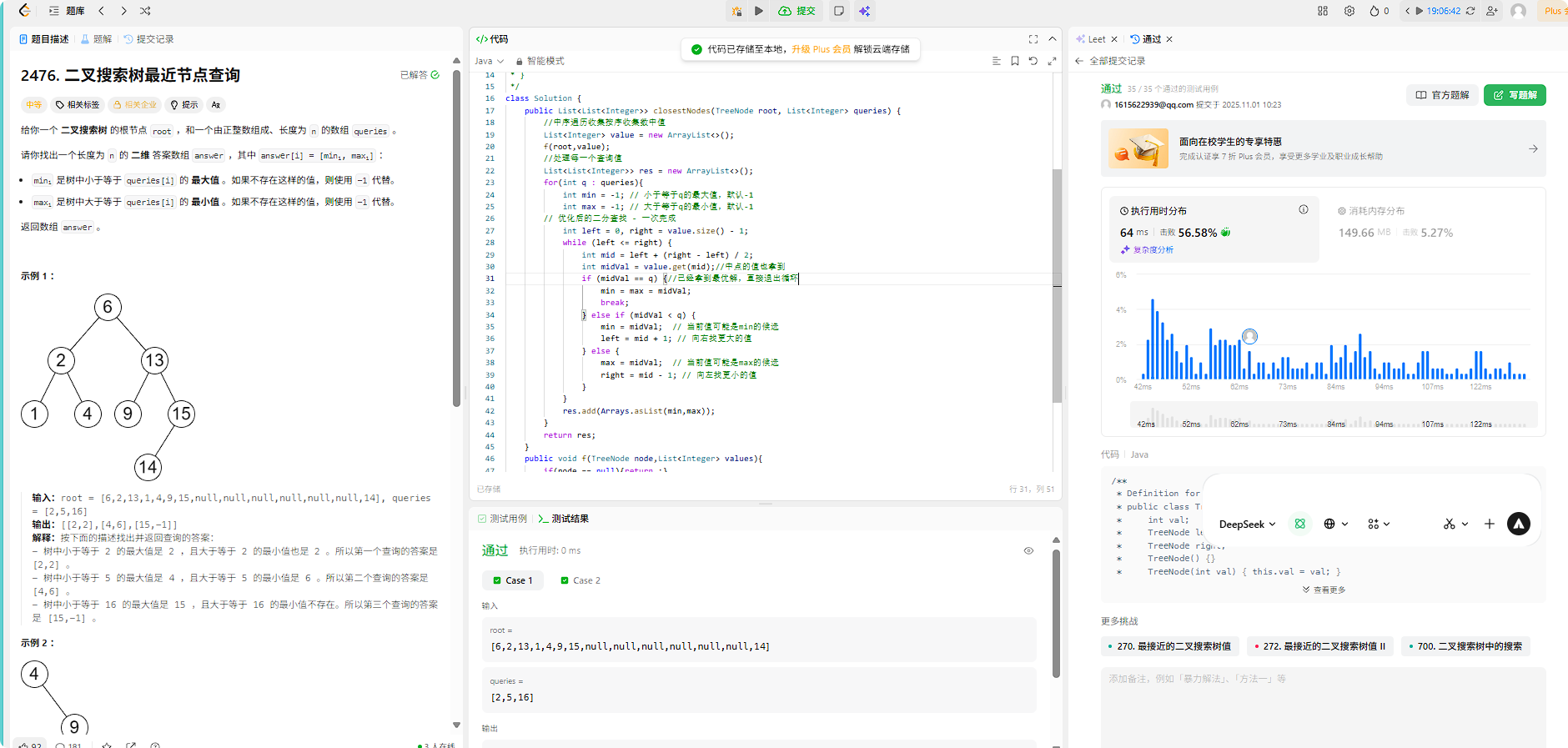Image resolution: width=1568 pixels, height=748 pixels.
Task: Pick a random problem shuffle icon
Action: point(145,11)
